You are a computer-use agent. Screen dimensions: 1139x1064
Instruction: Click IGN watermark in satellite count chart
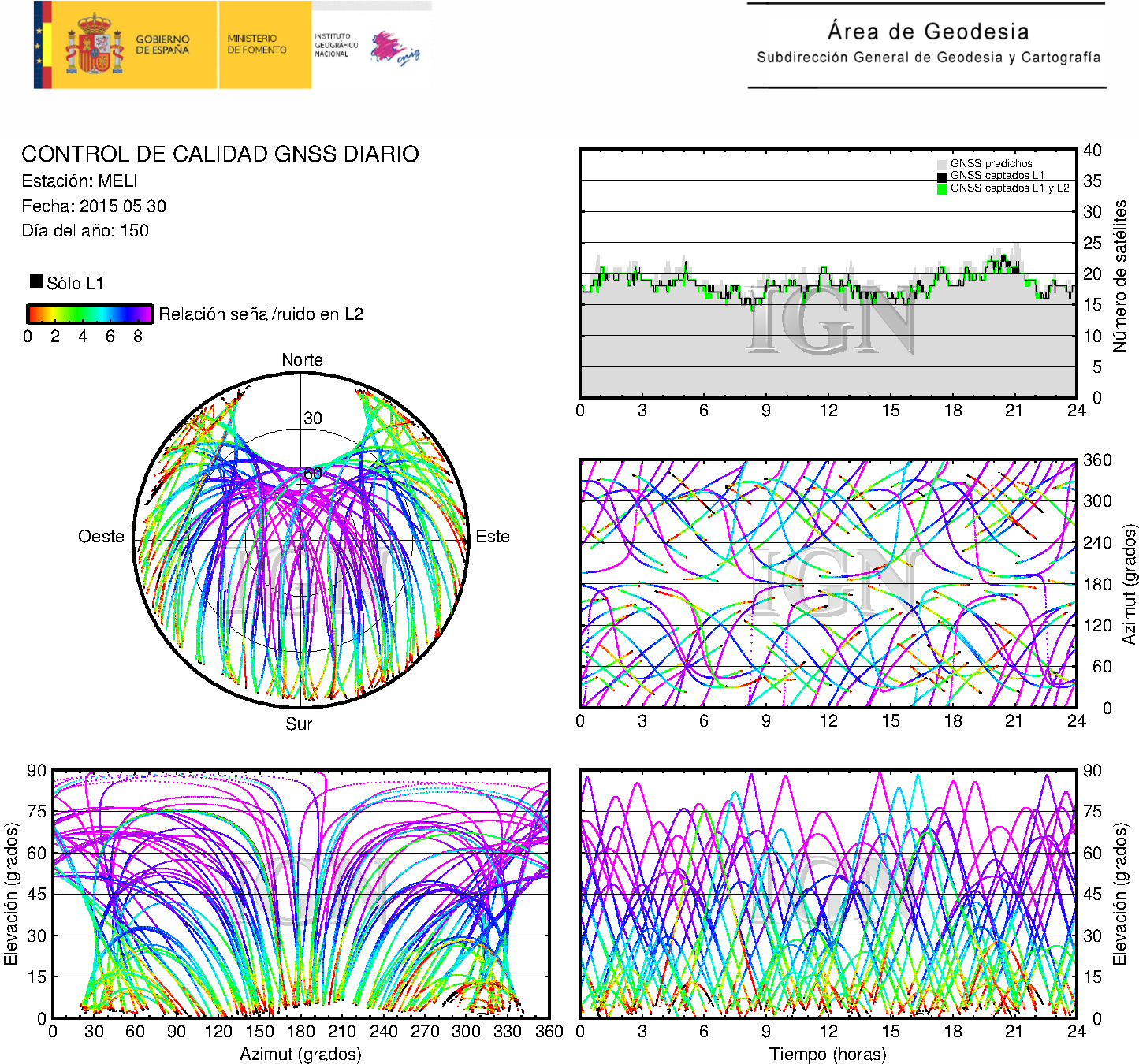coord(829,319)
